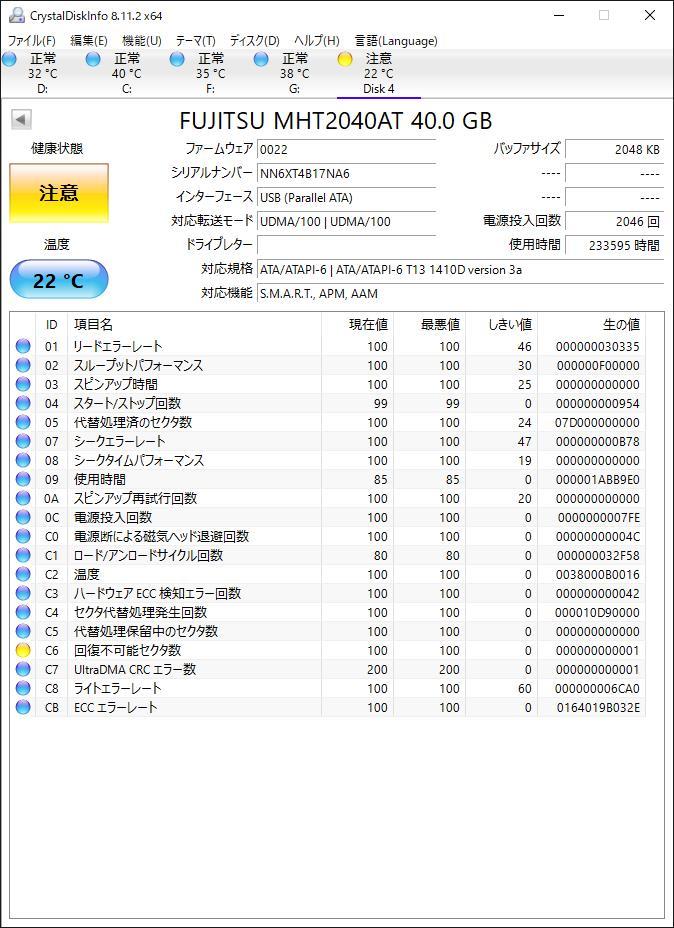Click the power-on count value 2046 回
Image resolution: width=674 pixels, height=928 pixels.
pyautogui.click(x=614, y=221)
